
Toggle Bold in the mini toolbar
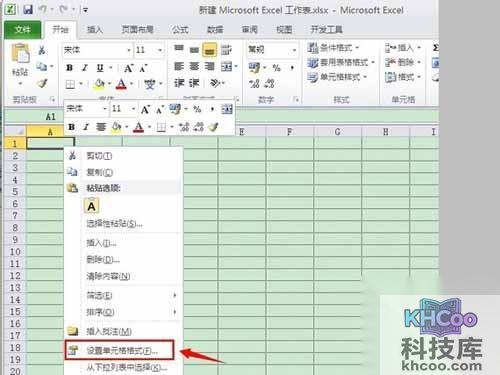click(71, 127)
